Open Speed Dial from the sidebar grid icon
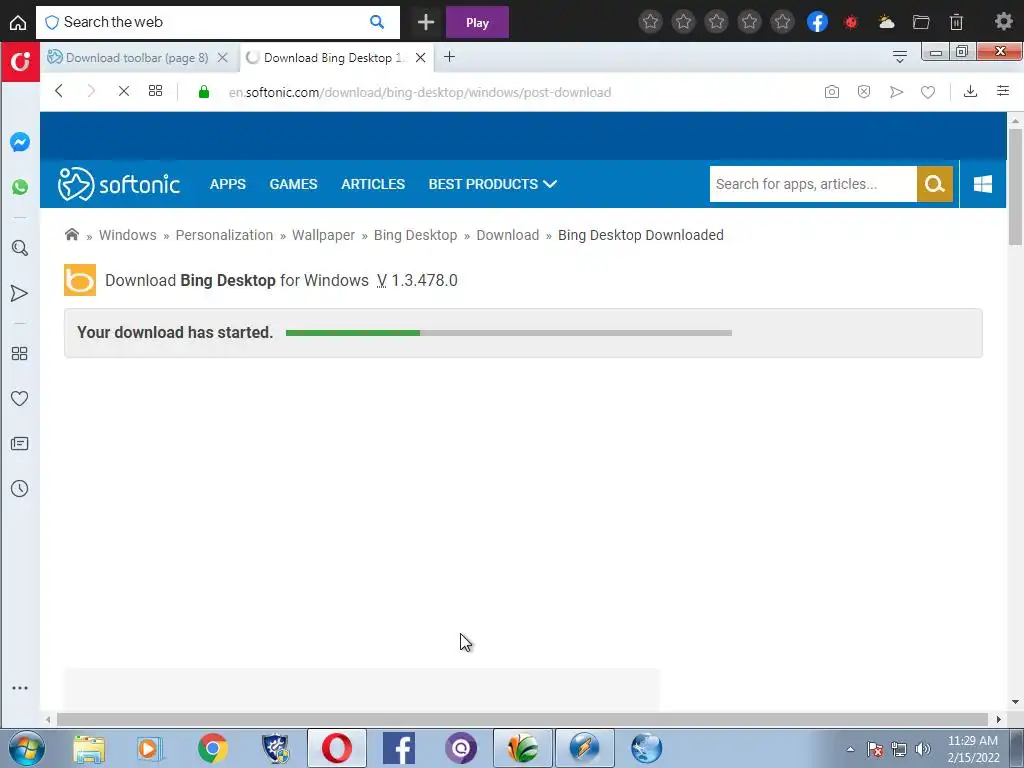The height and width of the screenshot is (768, 1024). (x=20, y=353)
